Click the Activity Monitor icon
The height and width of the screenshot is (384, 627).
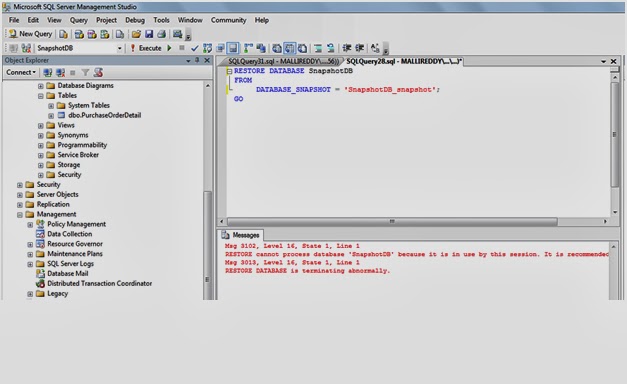pos(178,34)
